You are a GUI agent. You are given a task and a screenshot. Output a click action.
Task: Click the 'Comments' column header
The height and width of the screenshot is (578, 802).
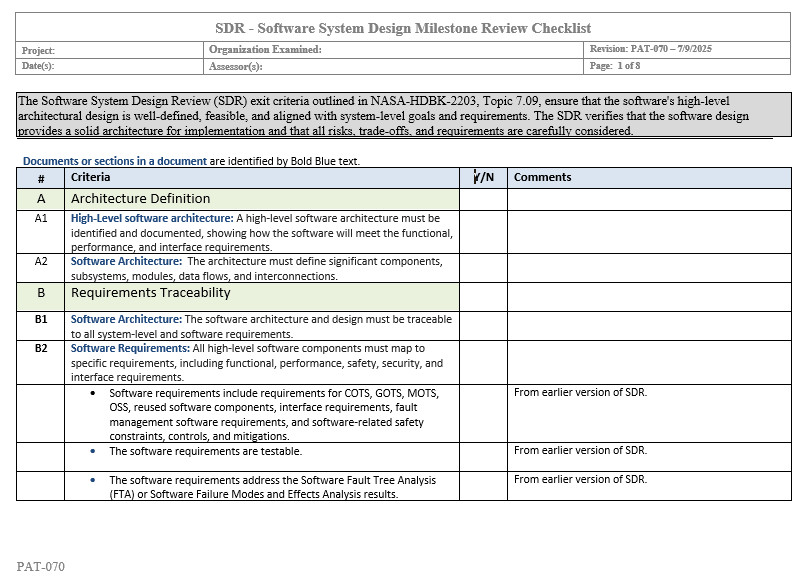[542, 177]
